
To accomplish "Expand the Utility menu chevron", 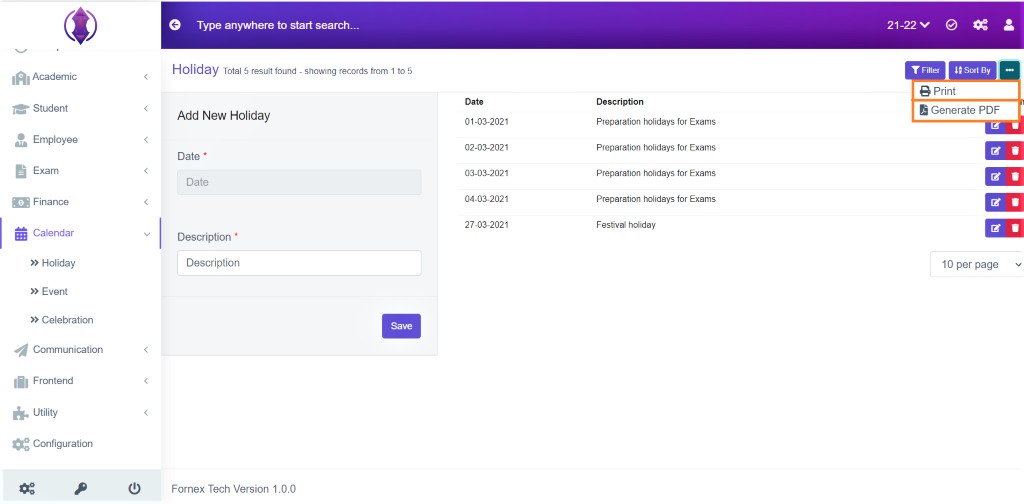I will (x=146, y=413).
